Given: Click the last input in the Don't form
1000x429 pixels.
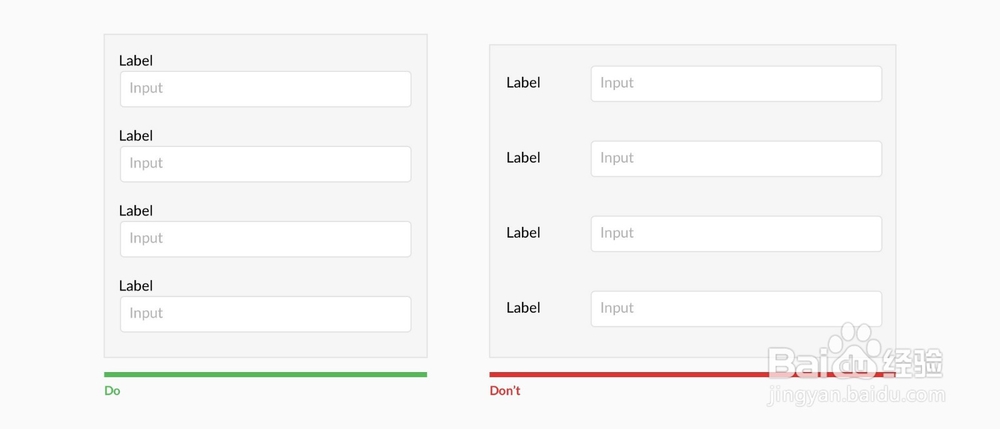Looking at the screenshot, I should (736, 309).
